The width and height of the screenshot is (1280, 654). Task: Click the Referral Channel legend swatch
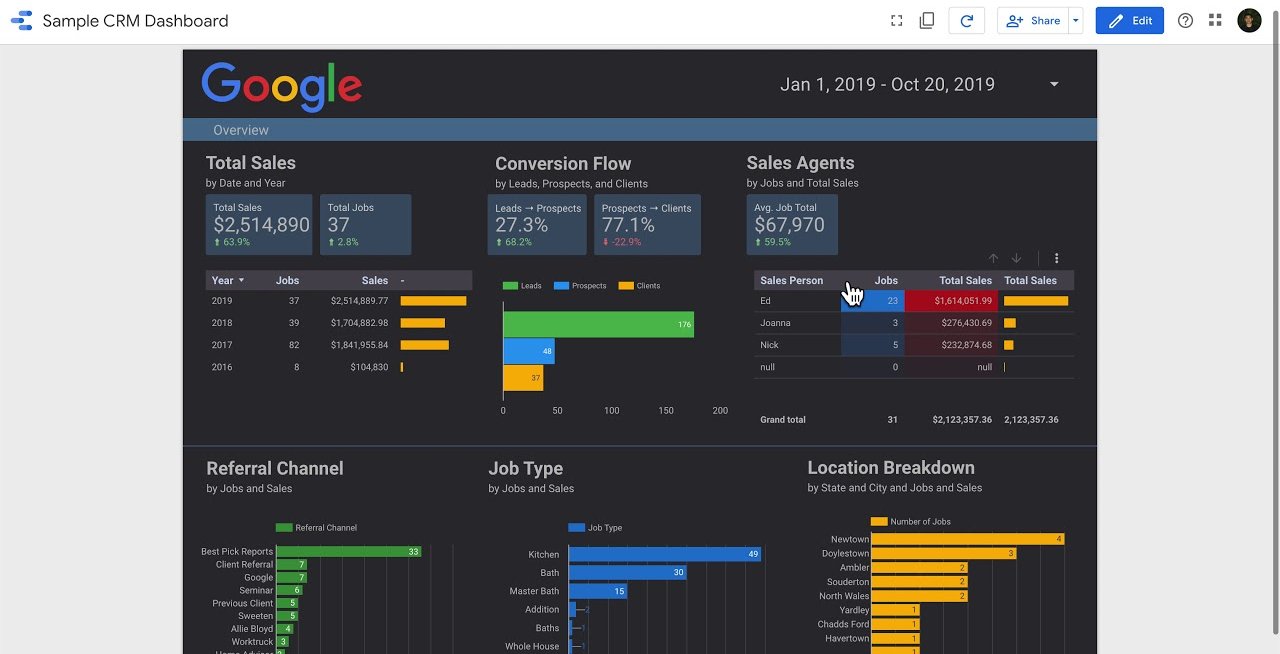coord(284,528)
